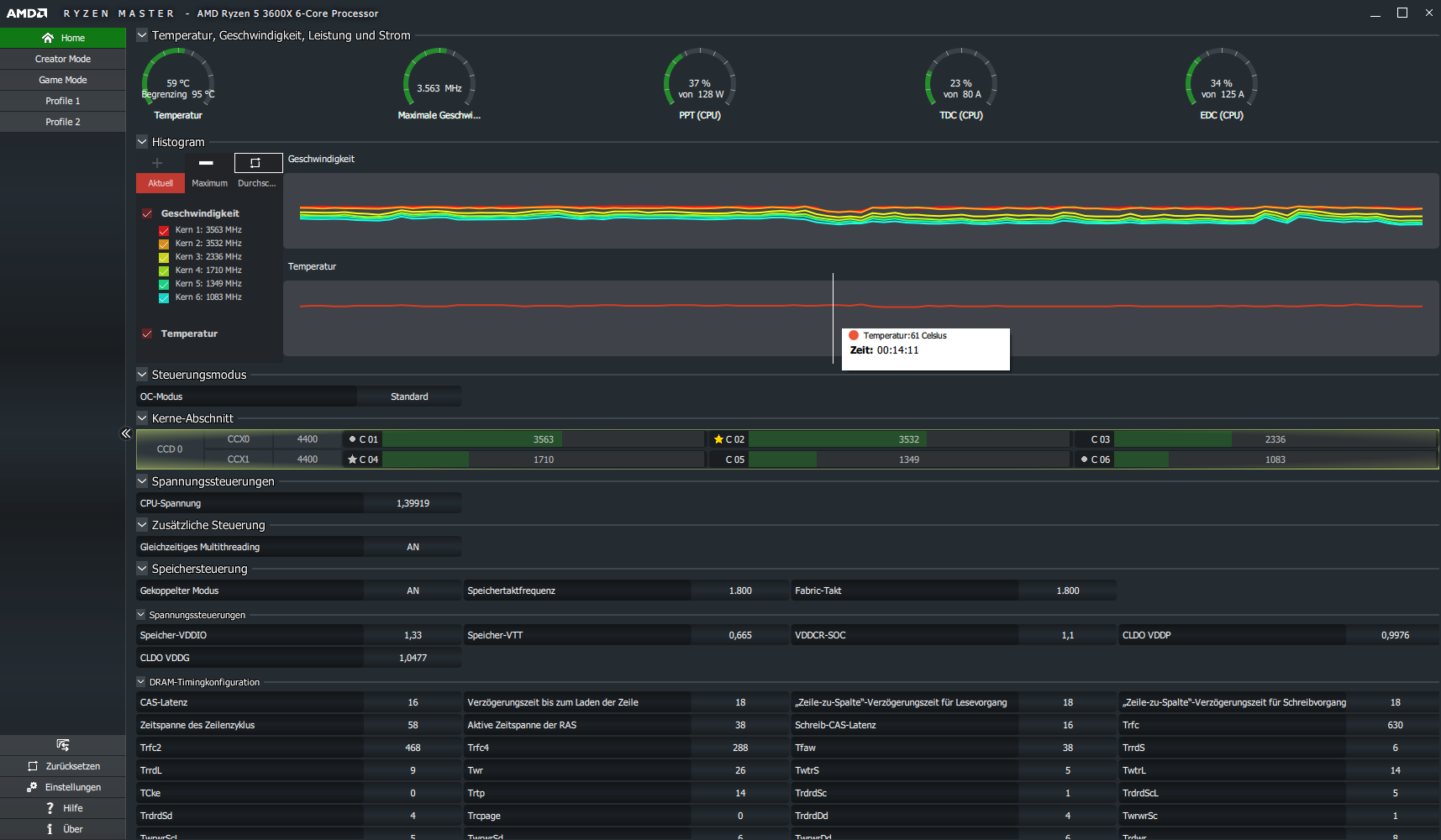This screenshot has width=1441, height=840.
Task: Click the CAS-Latenz value 16
Action: [413, 702]
